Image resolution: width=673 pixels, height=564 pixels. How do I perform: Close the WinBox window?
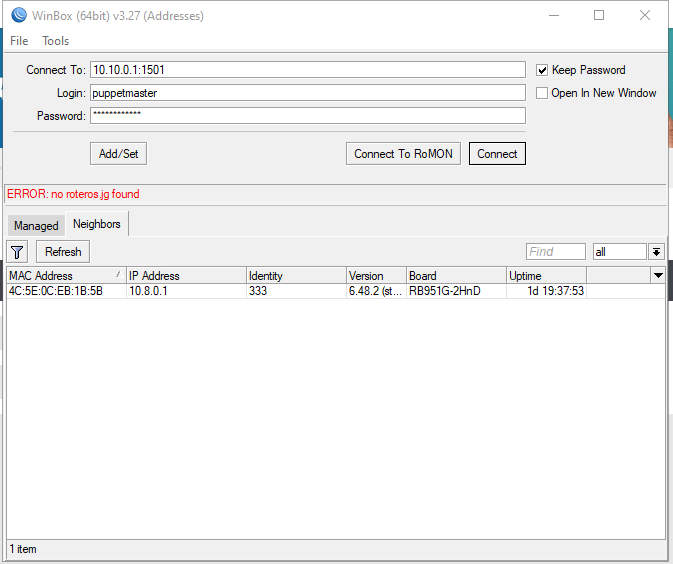(x=645, y=15)
